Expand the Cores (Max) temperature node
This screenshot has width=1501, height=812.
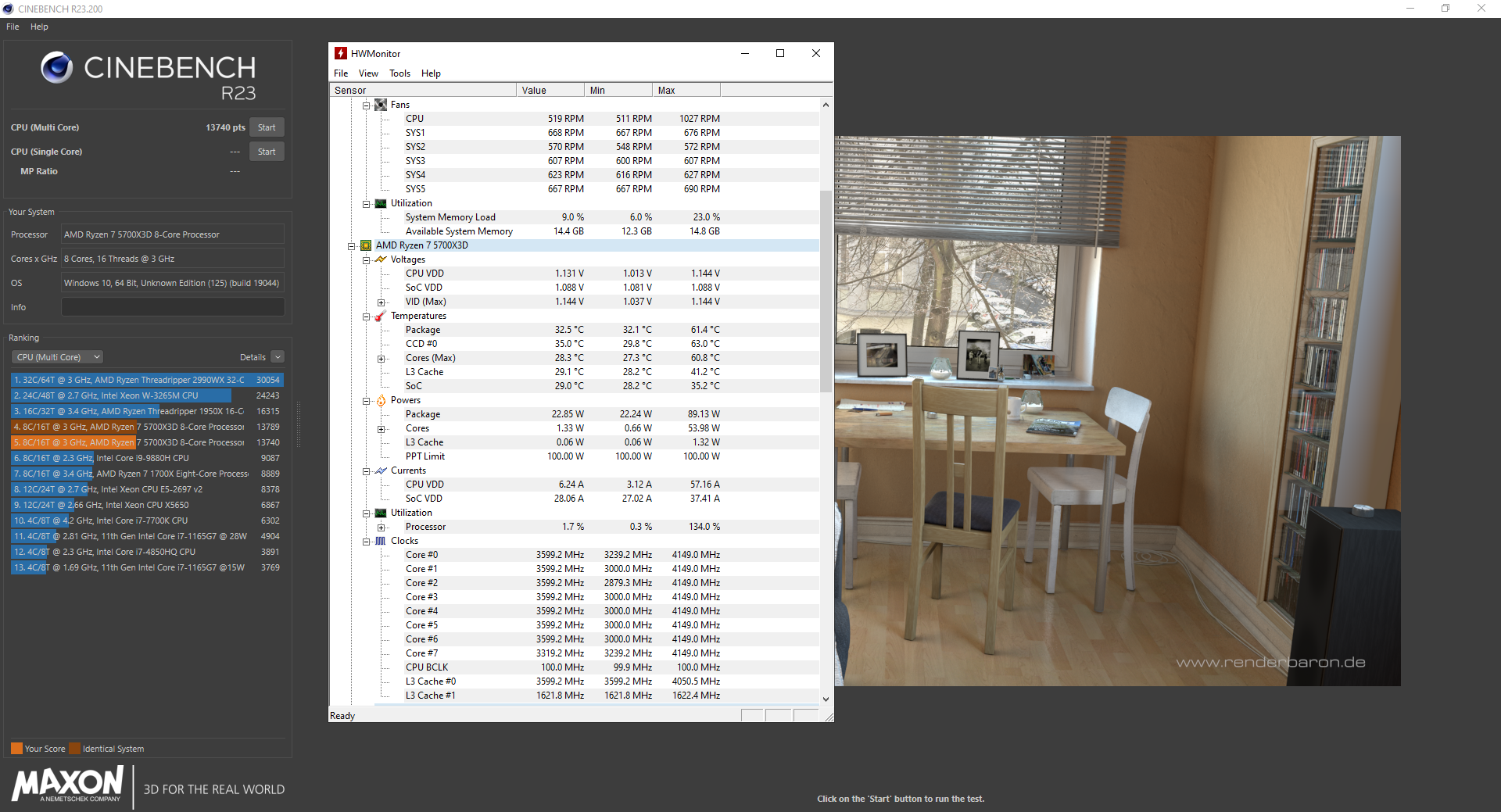[382, 359]
